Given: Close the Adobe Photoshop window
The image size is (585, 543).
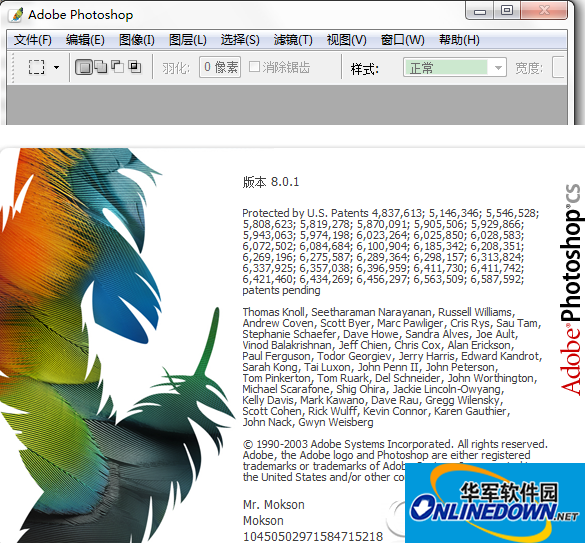Looking at the screenshot, I should (x=544, y=10).
